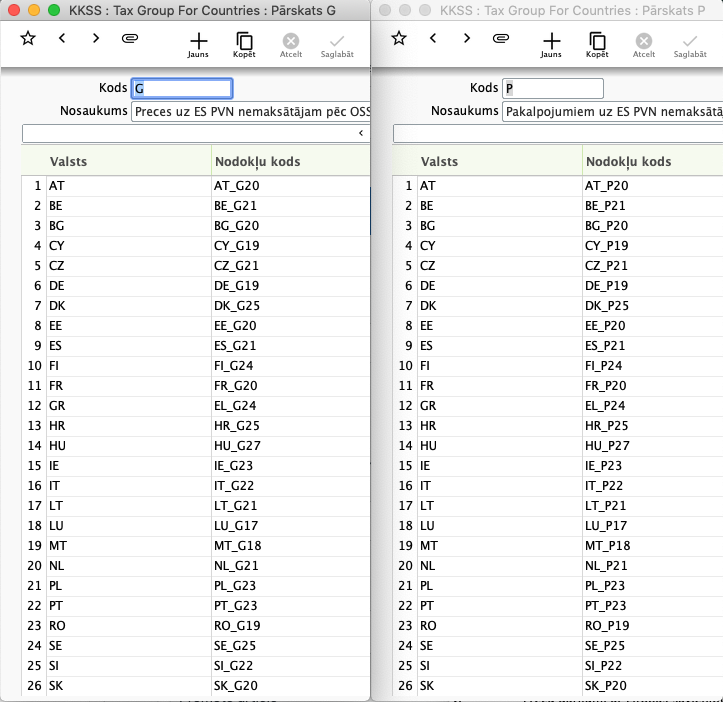The height and width of the screenshot is (702, 723).
Task: Open attachments paperclip in Pārskats G window
Action: point(129,39)
